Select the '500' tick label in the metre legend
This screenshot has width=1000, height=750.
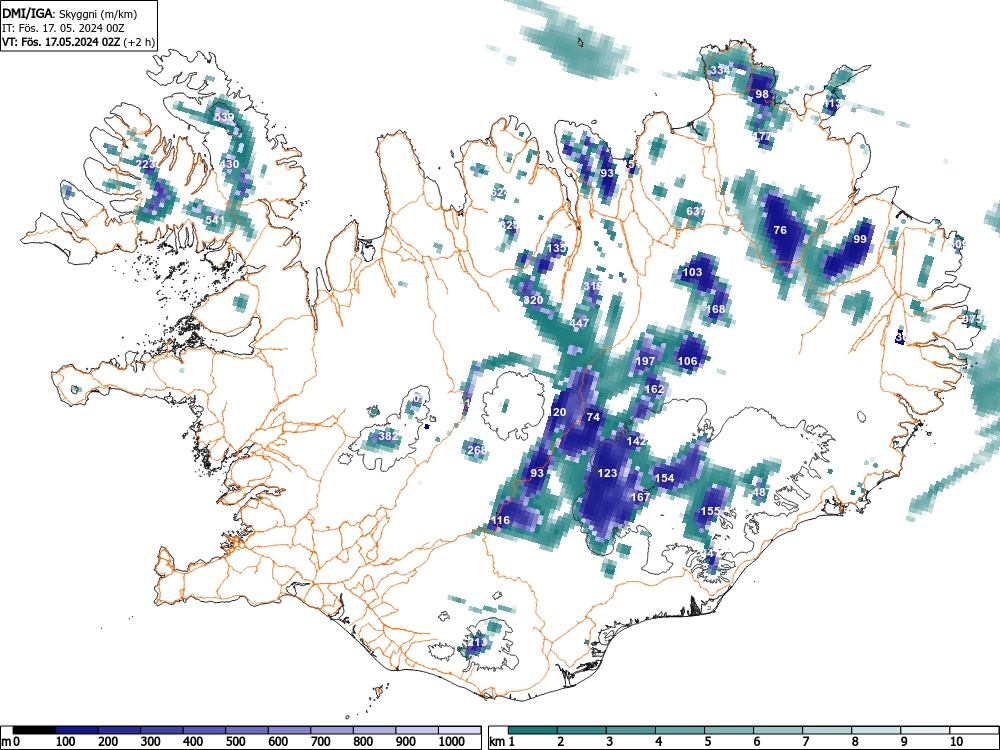[x=235, y=742]
